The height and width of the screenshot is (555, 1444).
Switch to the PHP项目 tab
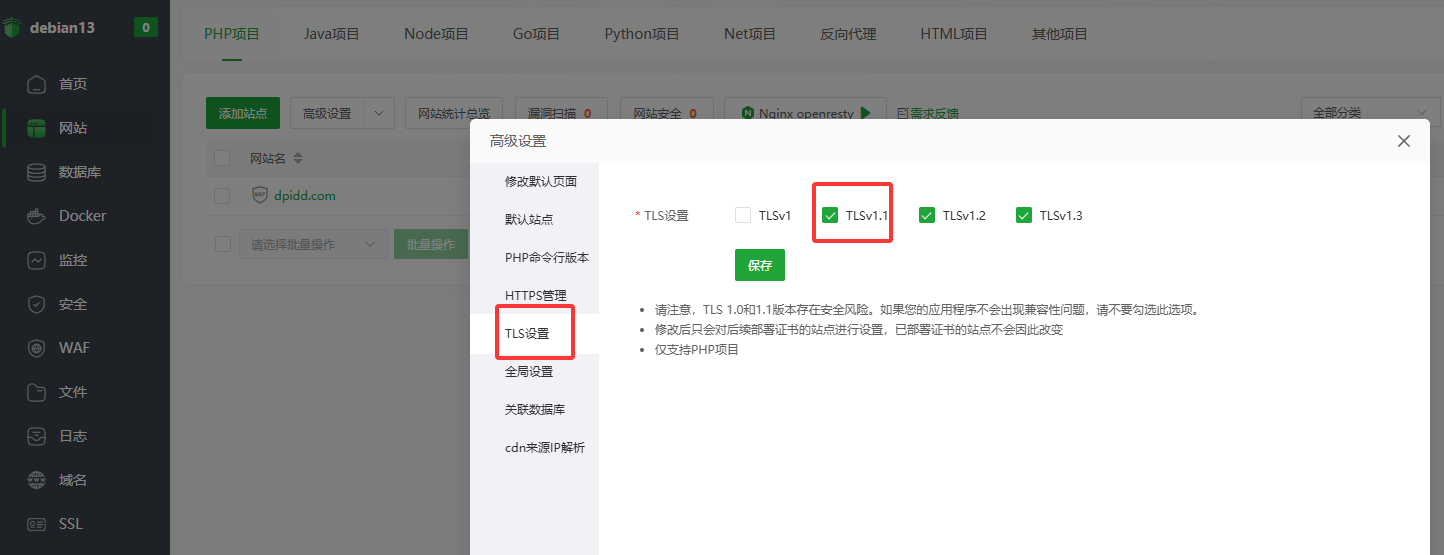232,33
